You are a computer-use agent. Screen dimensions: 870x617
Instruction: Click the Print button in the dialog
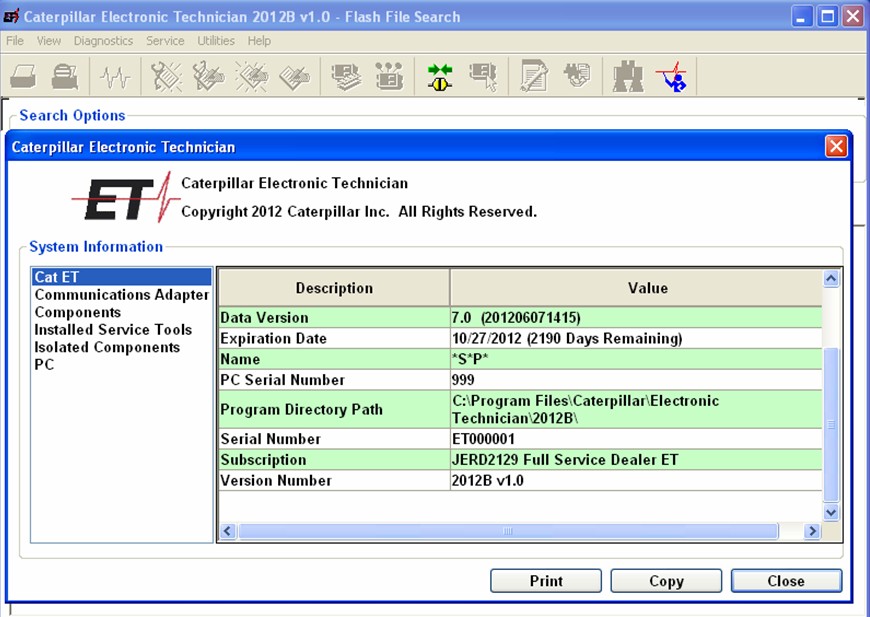546,581
